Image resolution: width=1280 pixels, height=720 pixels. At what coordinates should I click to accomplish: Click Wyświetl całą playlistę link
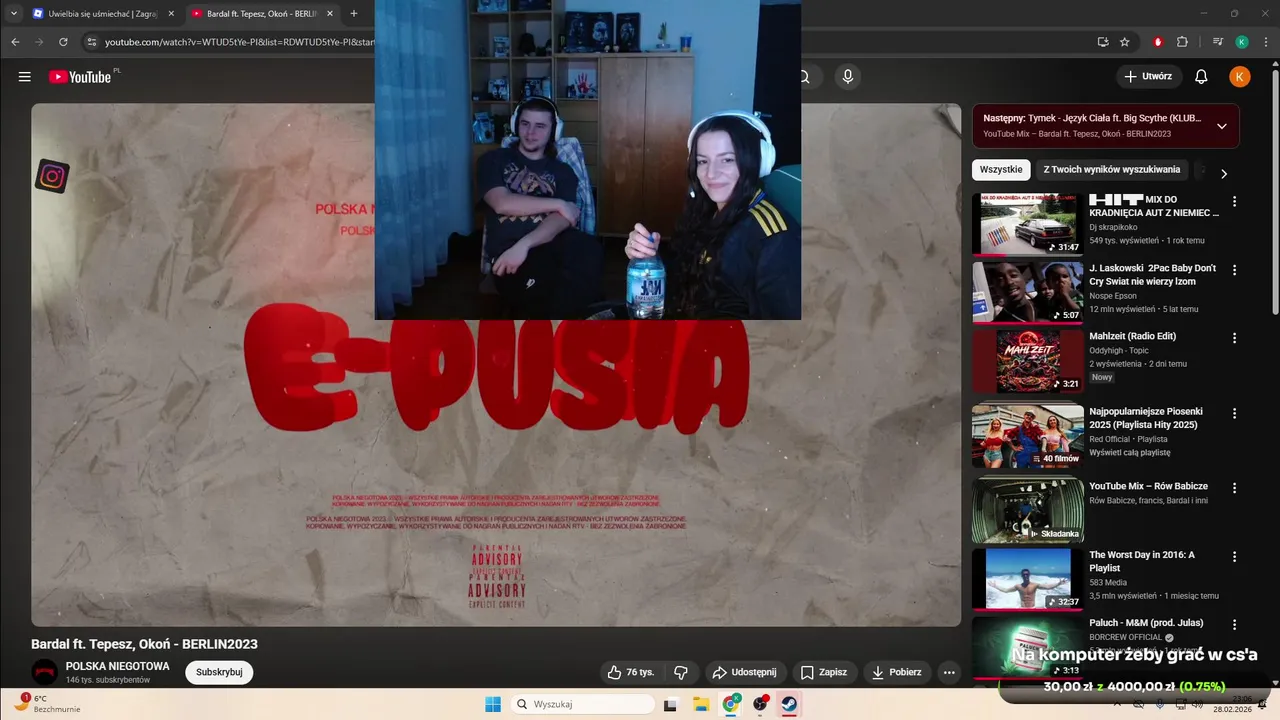(1129, 452)
